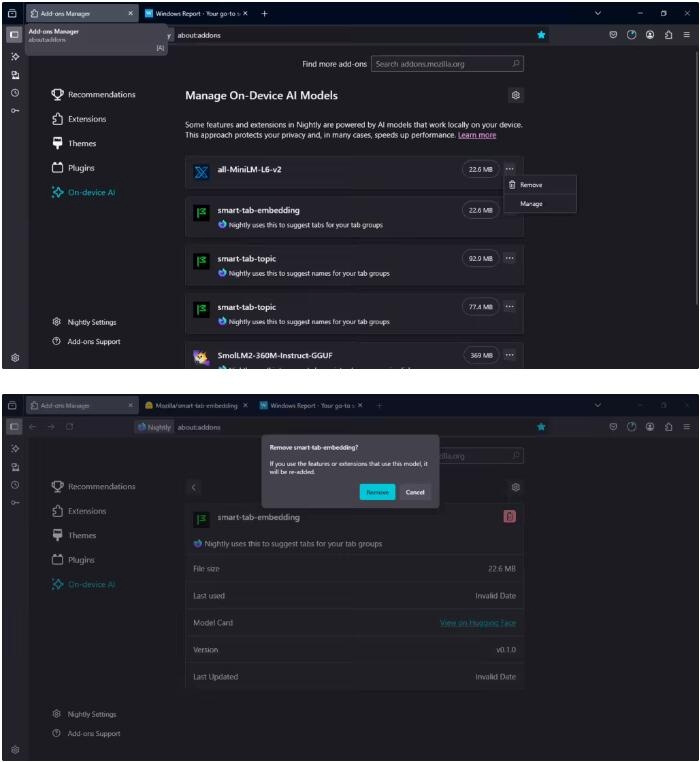Click reload button in bottom window toolbar
This screenshot has height=762, width=700.
pyautogui.click(x=70, y=427)
